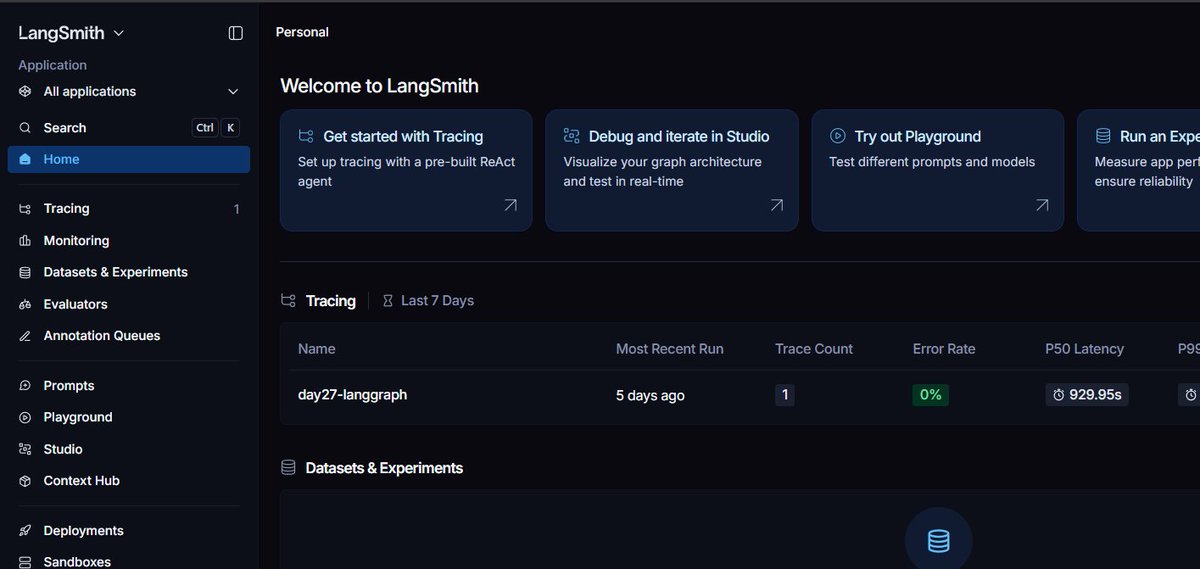The height and width of the screenshot is (569, 1200).
Task: Click the Tracing section heading
Action: click(331, 301)
